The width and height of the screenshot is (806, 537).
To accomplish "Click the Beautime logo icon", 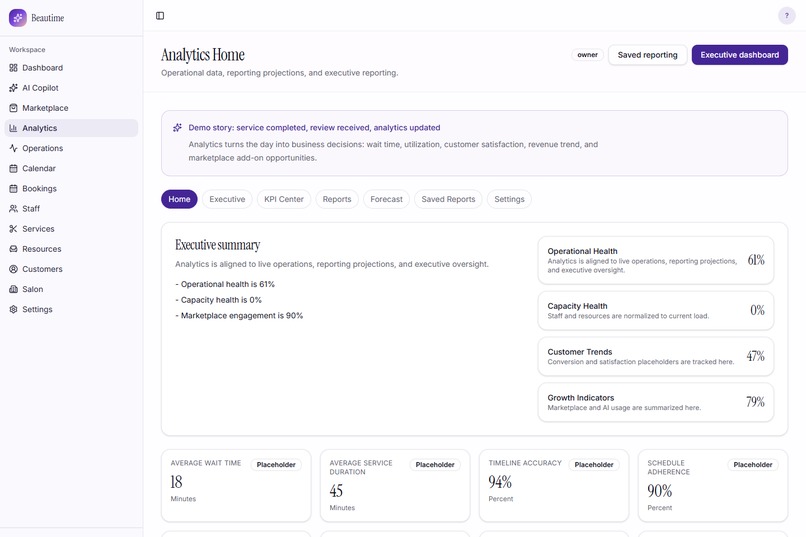I will (x=17, y=17).
